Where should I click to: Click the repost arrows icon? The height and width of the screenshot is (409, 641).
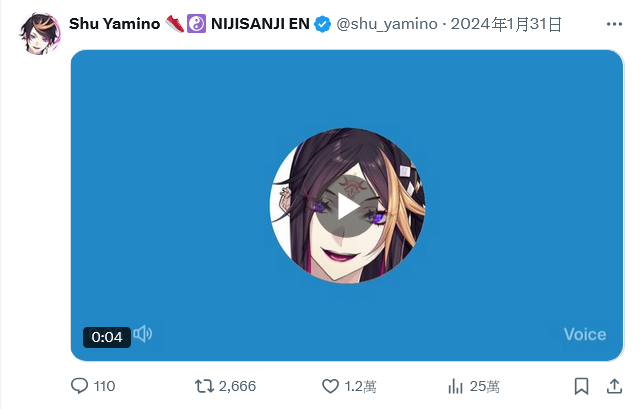(204, 386)
